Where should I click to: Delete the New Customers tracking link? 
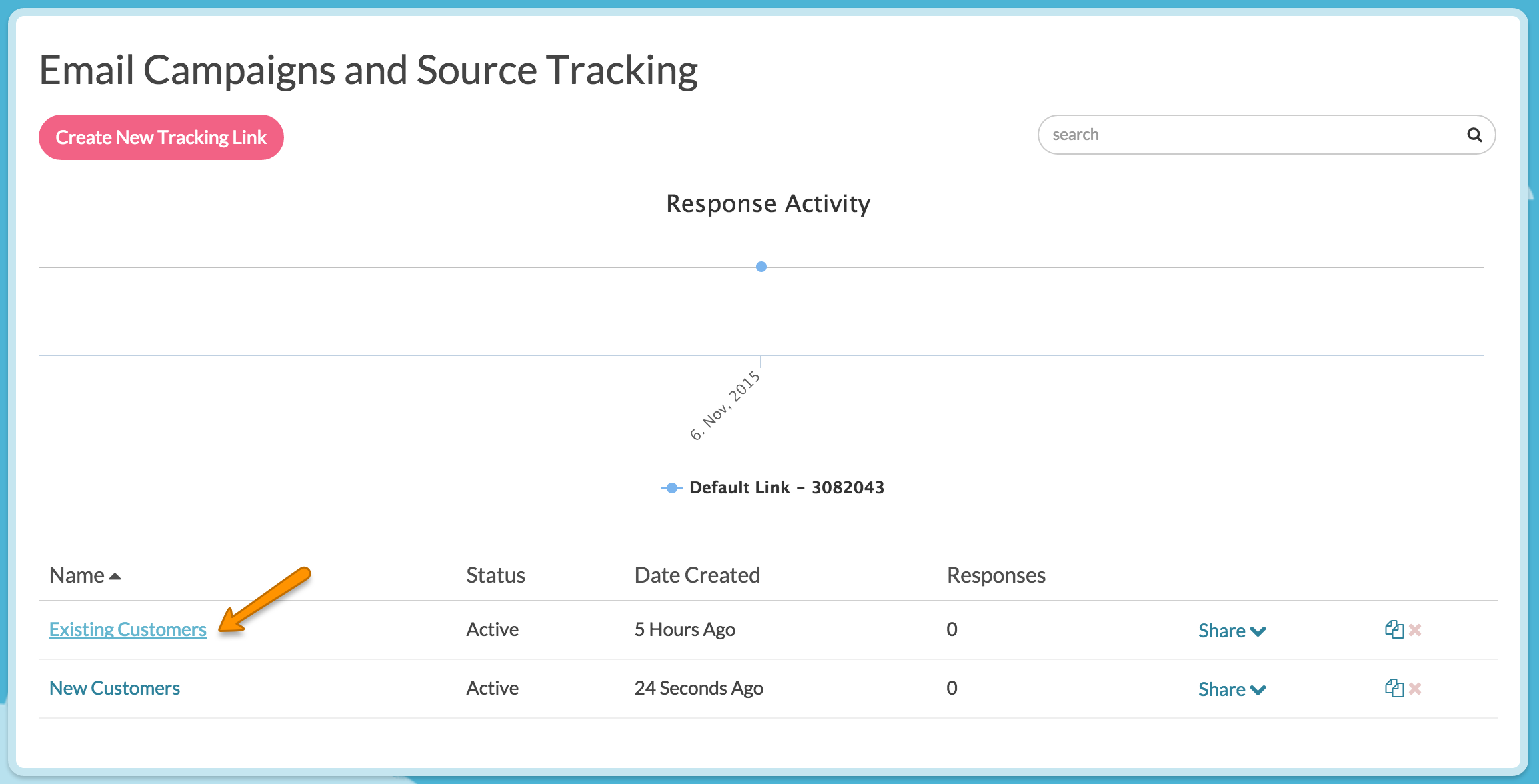click(x=1415, y=689)
